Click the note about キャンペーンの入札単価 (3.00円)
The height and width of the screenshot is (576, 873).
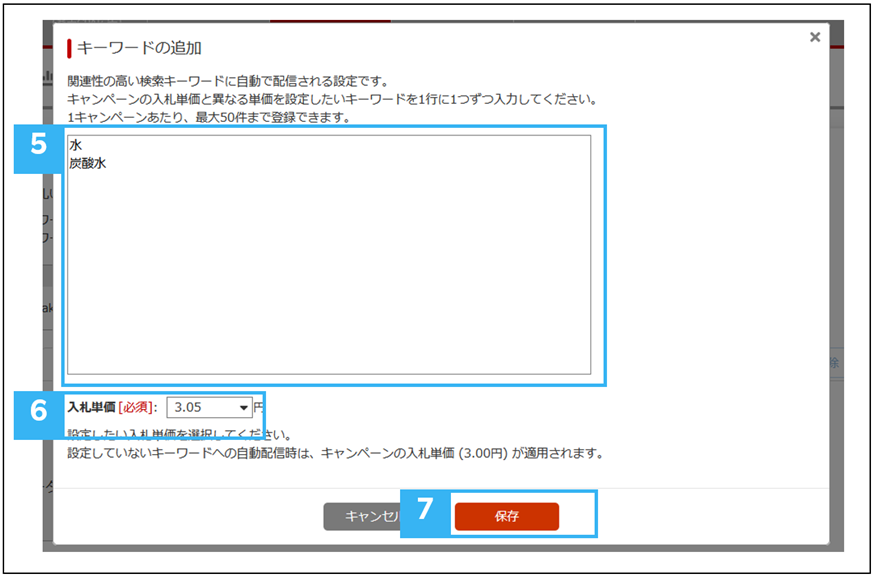coord(336,453)
